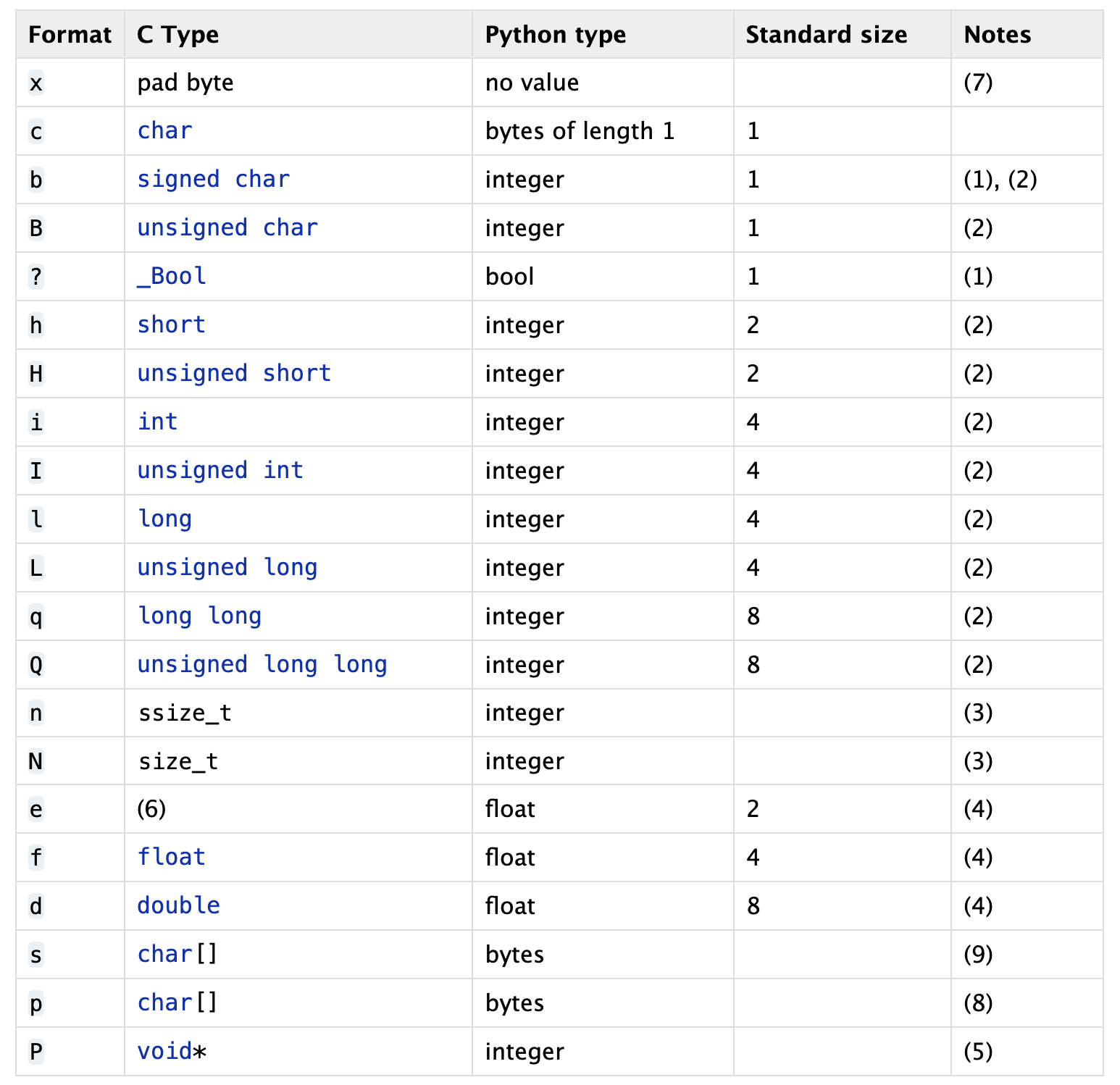The height and width of the screenshot is (1085, 1120).
Task: Open the _Bool type link
Action: [x=172, y=277]
